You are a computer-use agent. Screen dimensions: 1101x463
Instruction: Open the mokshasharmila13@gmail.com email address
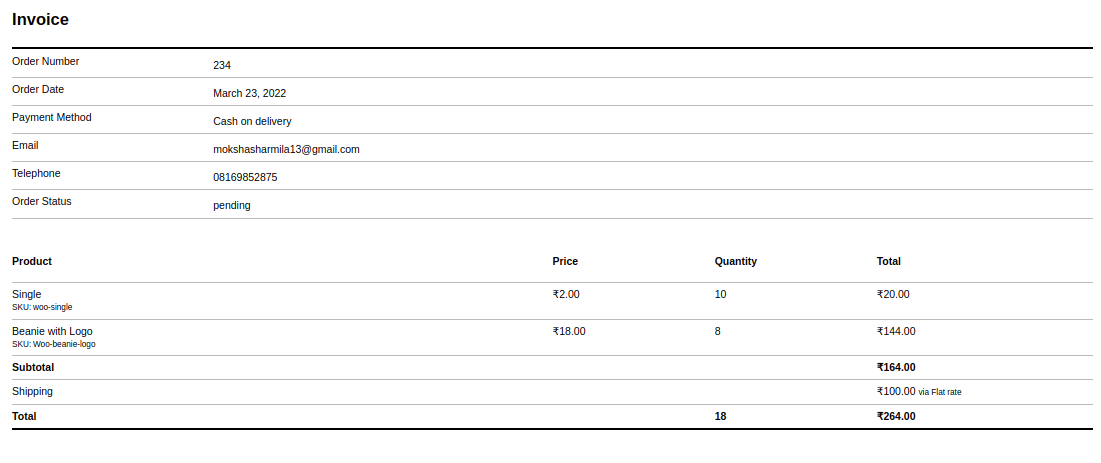[286, 150]
